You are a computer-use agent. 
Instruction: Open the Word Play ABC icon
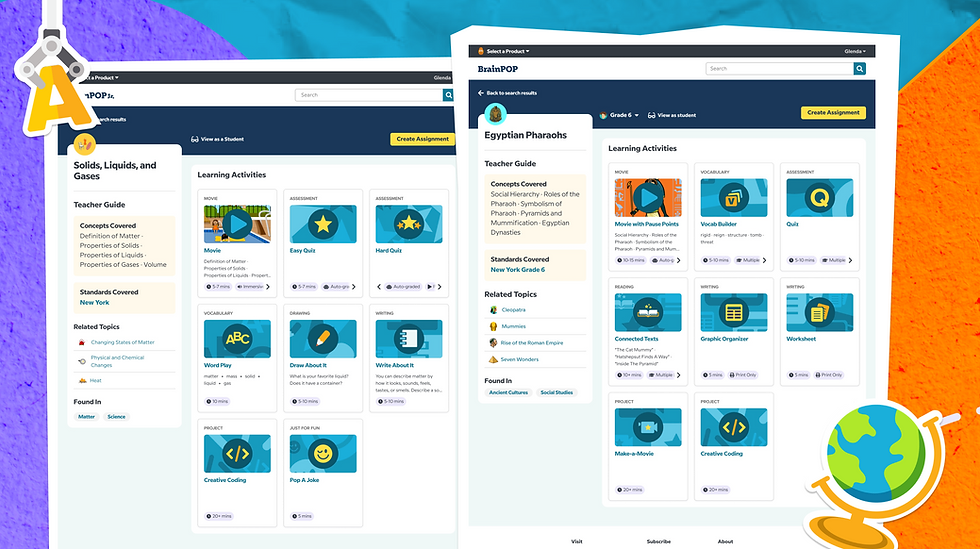[x=237, y=339]
